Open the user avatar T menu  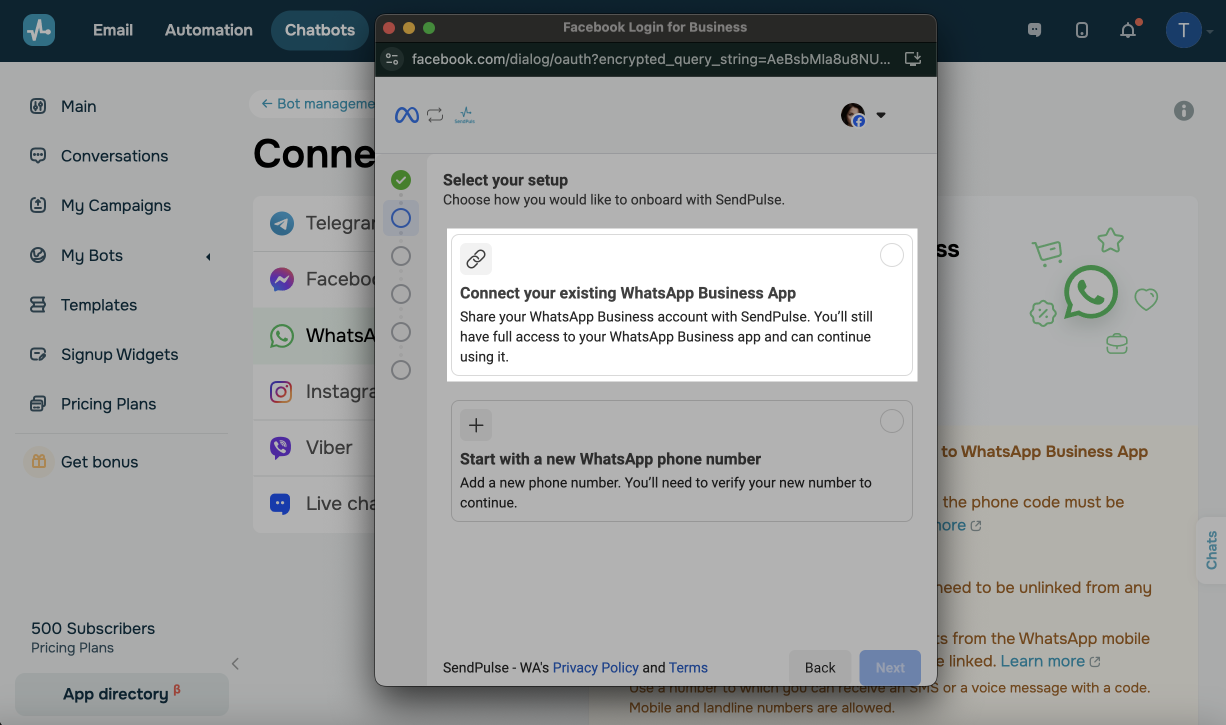pos(1184,30)
